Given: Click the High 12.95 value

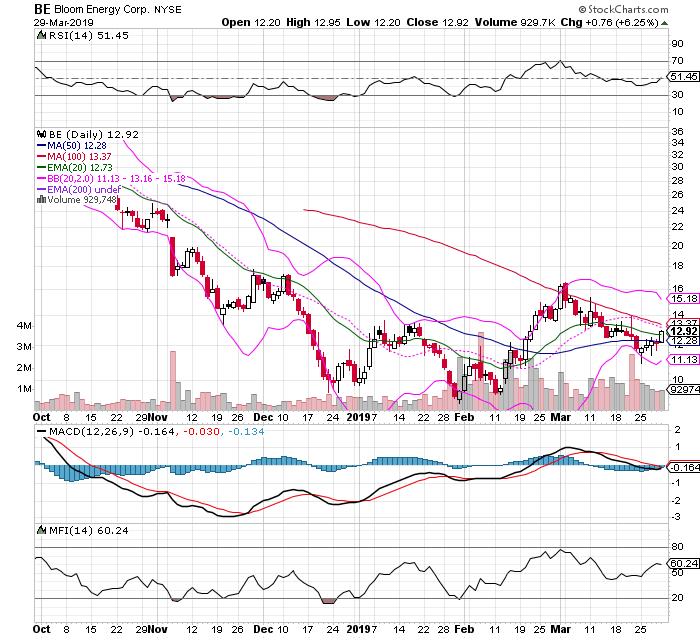Looking at the screenshot, I should (x=313, y=22).
